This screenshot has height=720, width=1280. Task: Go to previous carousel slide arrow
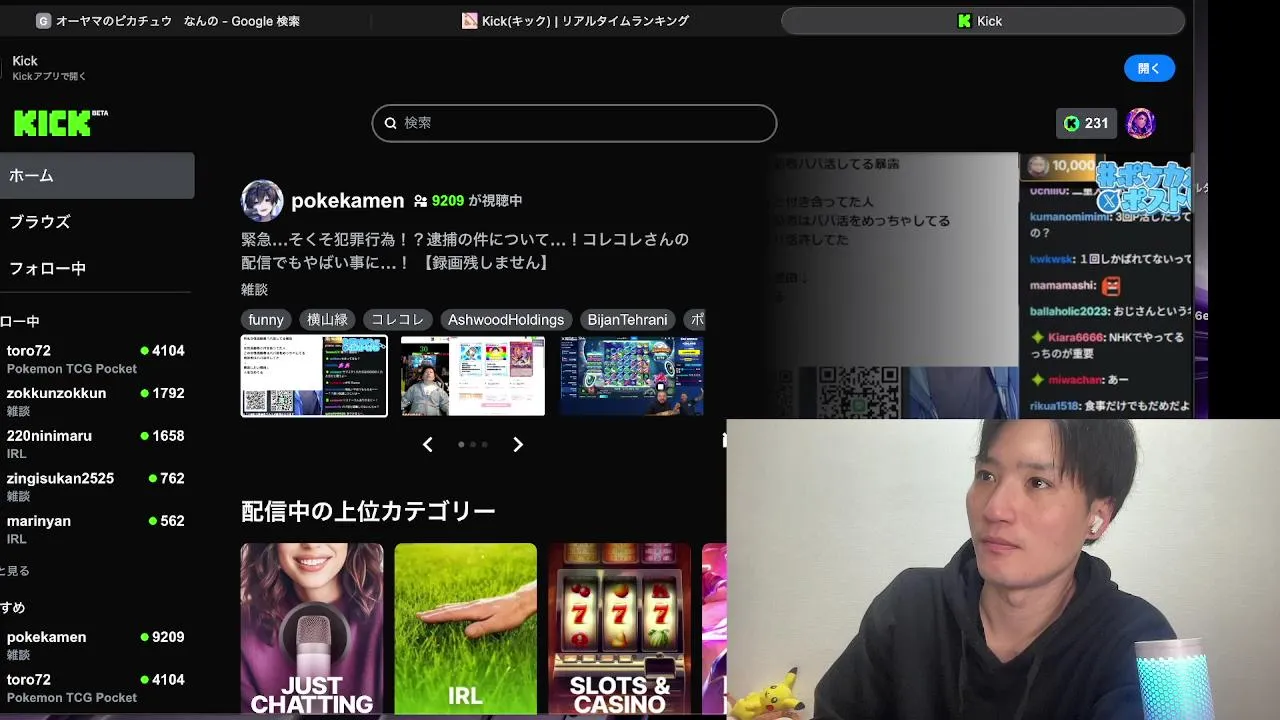428,445
